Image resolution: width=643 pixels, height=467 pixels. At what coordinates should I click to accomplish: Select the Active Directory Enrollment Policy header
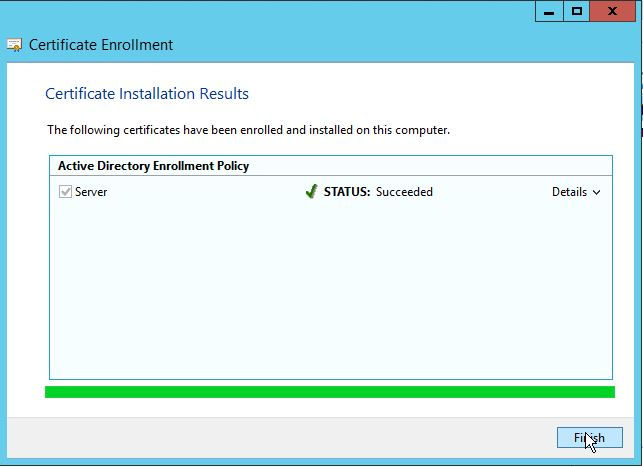click(x=331, y=166)
